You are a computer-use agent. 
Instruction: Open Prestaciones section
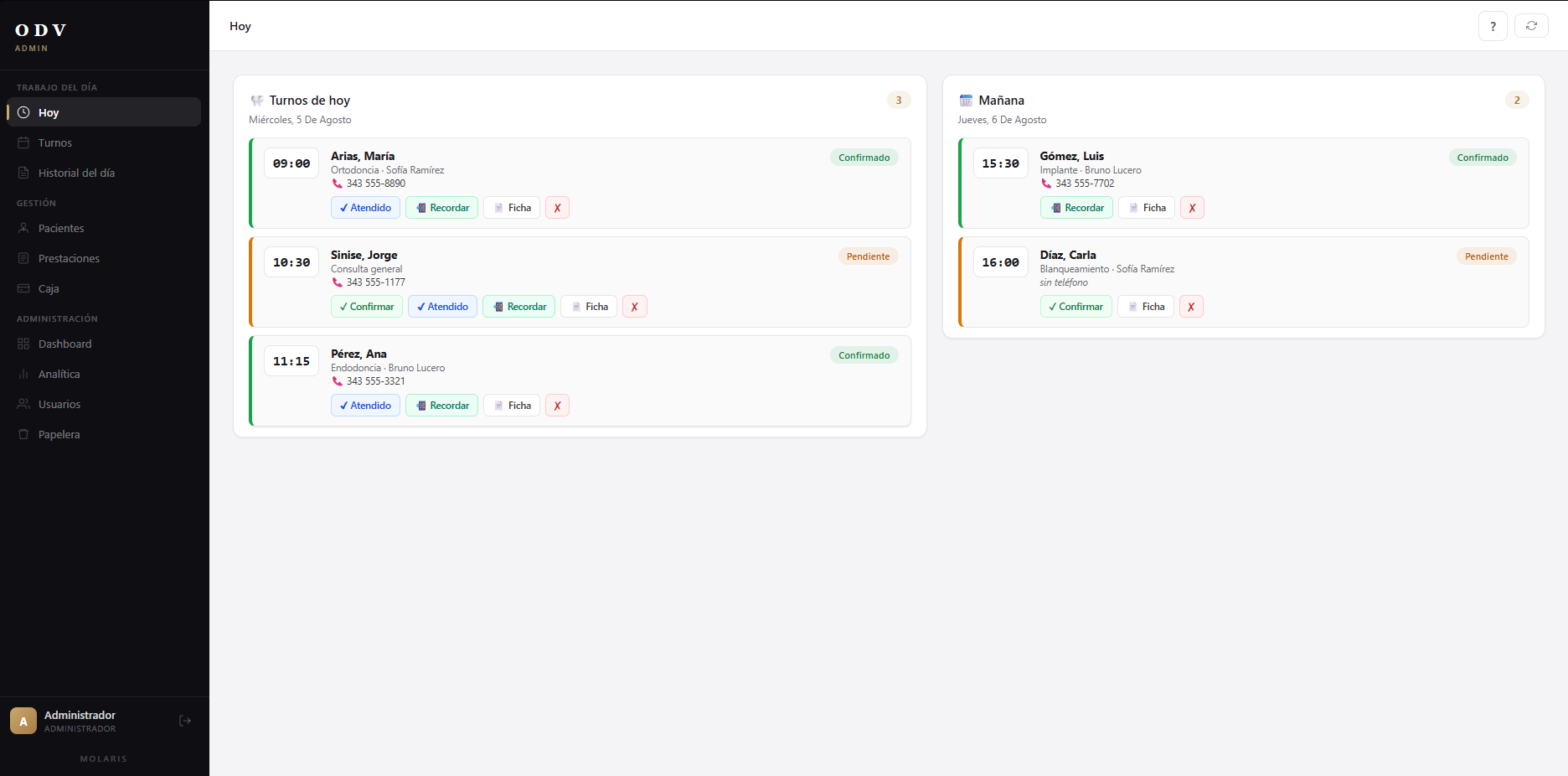click(x=104, y=258)
